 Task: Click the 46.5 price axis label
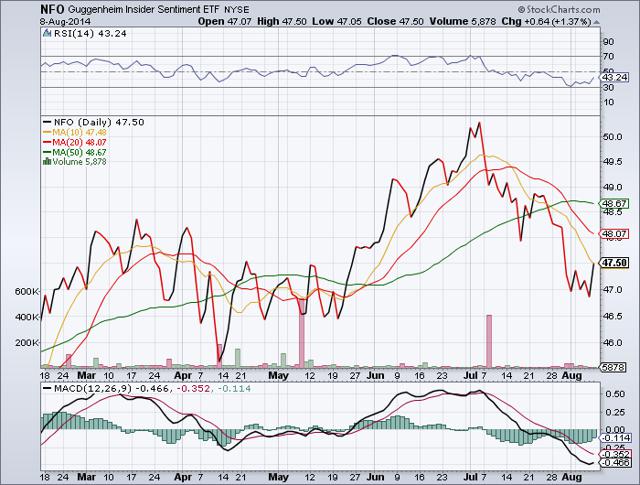pyautogui.click(x=613, y=316)
